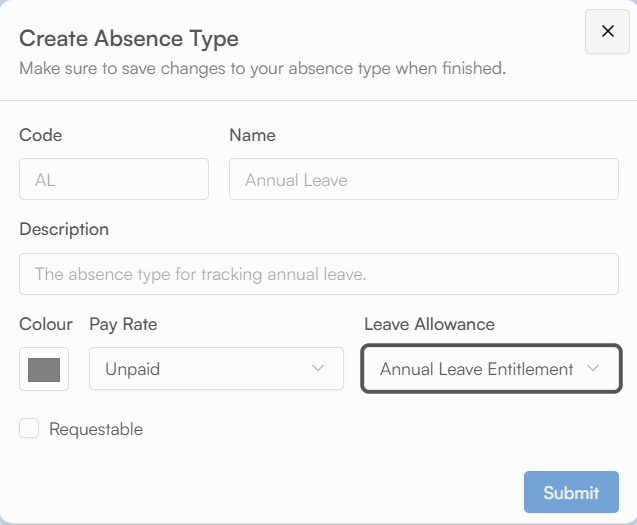Select the Description label
637x525 pixels.
point(64,229)
